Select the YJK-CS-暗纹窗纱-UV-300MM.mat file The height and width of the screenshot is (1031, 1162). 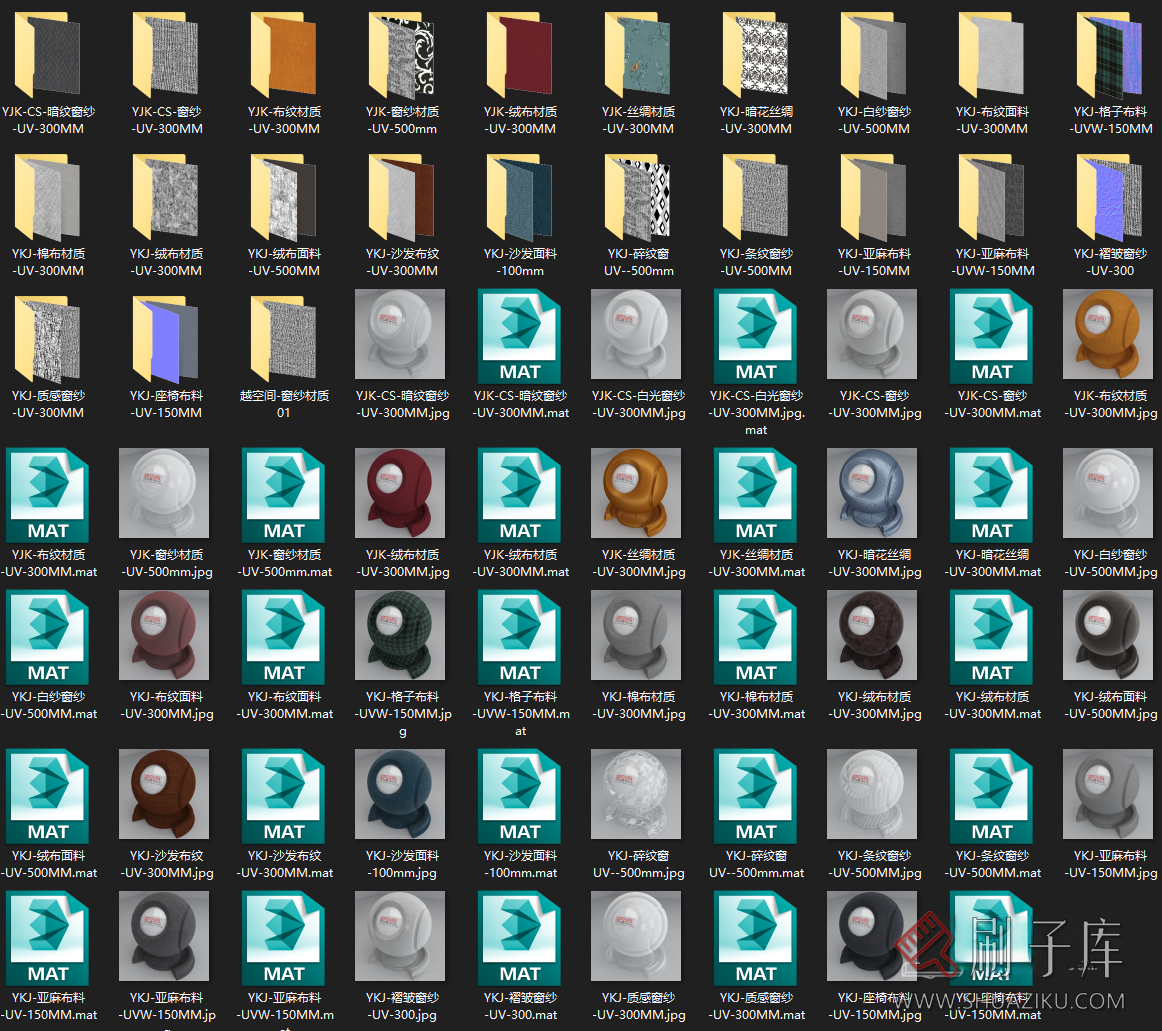click(520, 336)
